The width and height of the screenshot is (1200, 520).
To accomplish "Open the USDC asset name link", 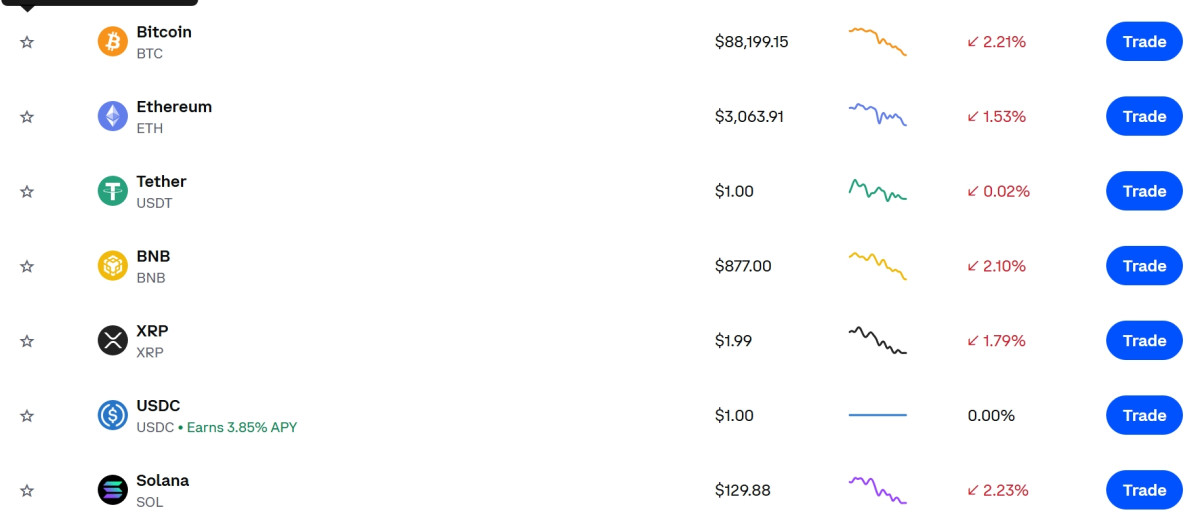I will click(x=159, y=406).
